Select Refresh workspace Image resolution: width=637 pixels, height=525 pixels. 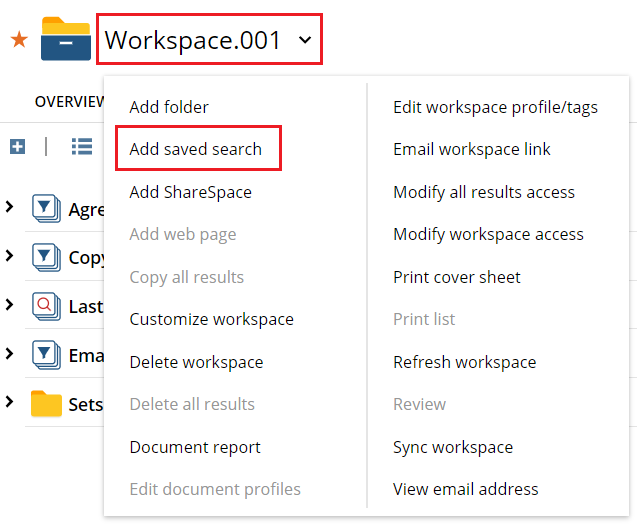[x=464, y=362]
